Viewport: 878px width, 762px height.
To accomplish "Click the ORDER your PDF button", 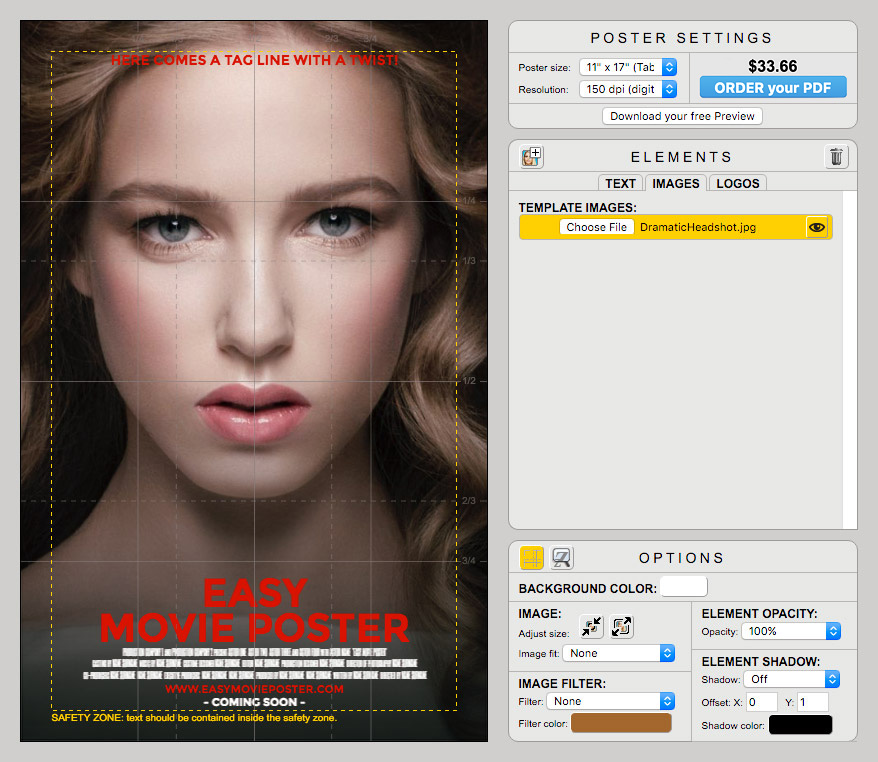I will [773, 88].
